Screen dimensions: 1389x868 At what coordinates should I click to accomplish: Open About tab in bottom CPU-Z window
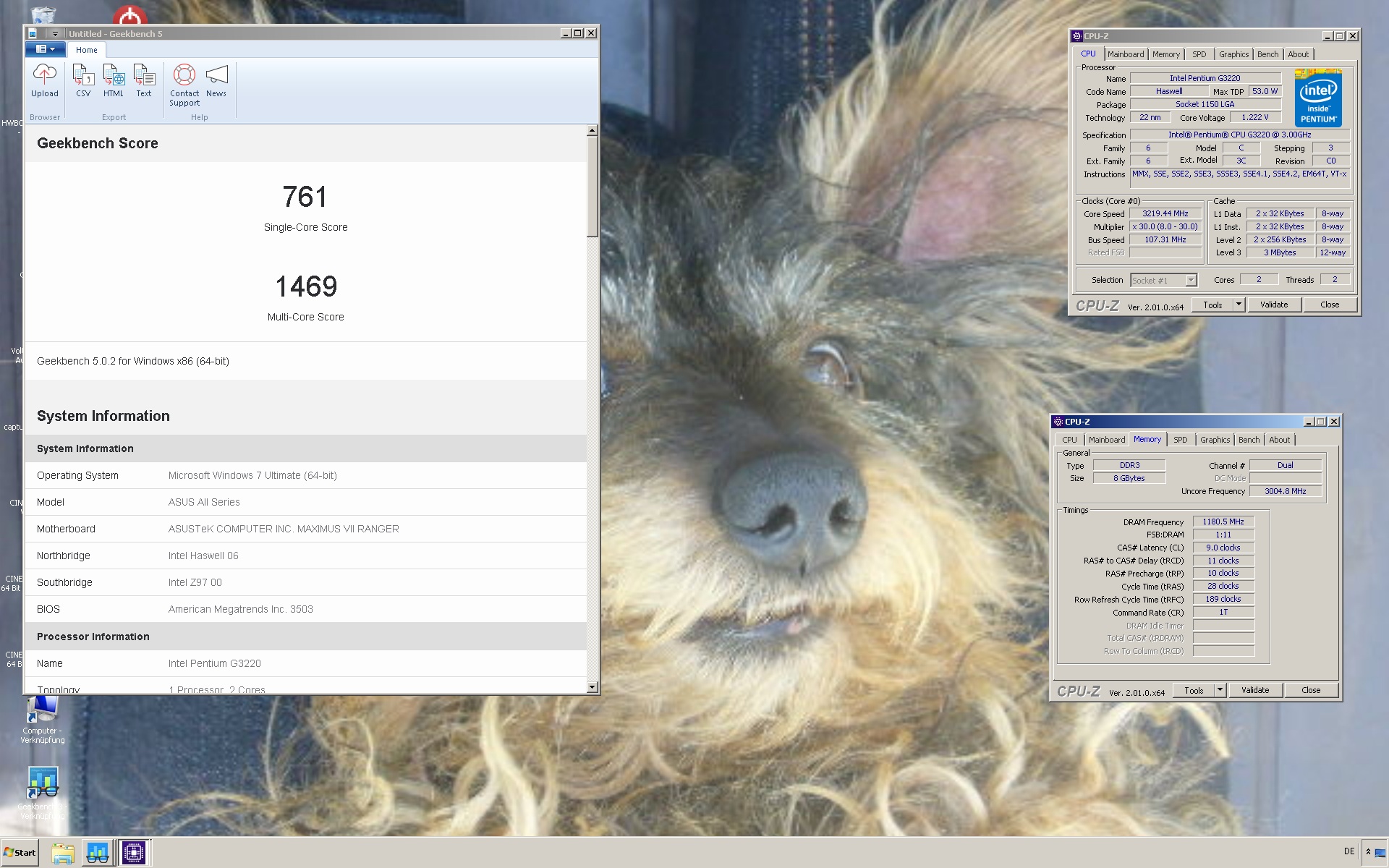tap(1280, 440)
